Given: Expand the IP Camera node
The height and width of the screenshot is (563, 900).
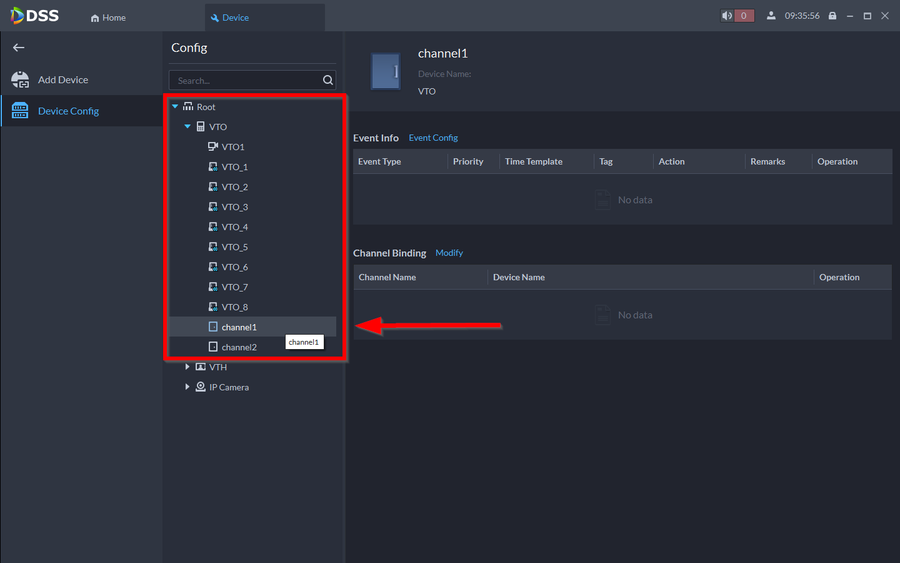Looking at the screenshot, I should (187, 387).
